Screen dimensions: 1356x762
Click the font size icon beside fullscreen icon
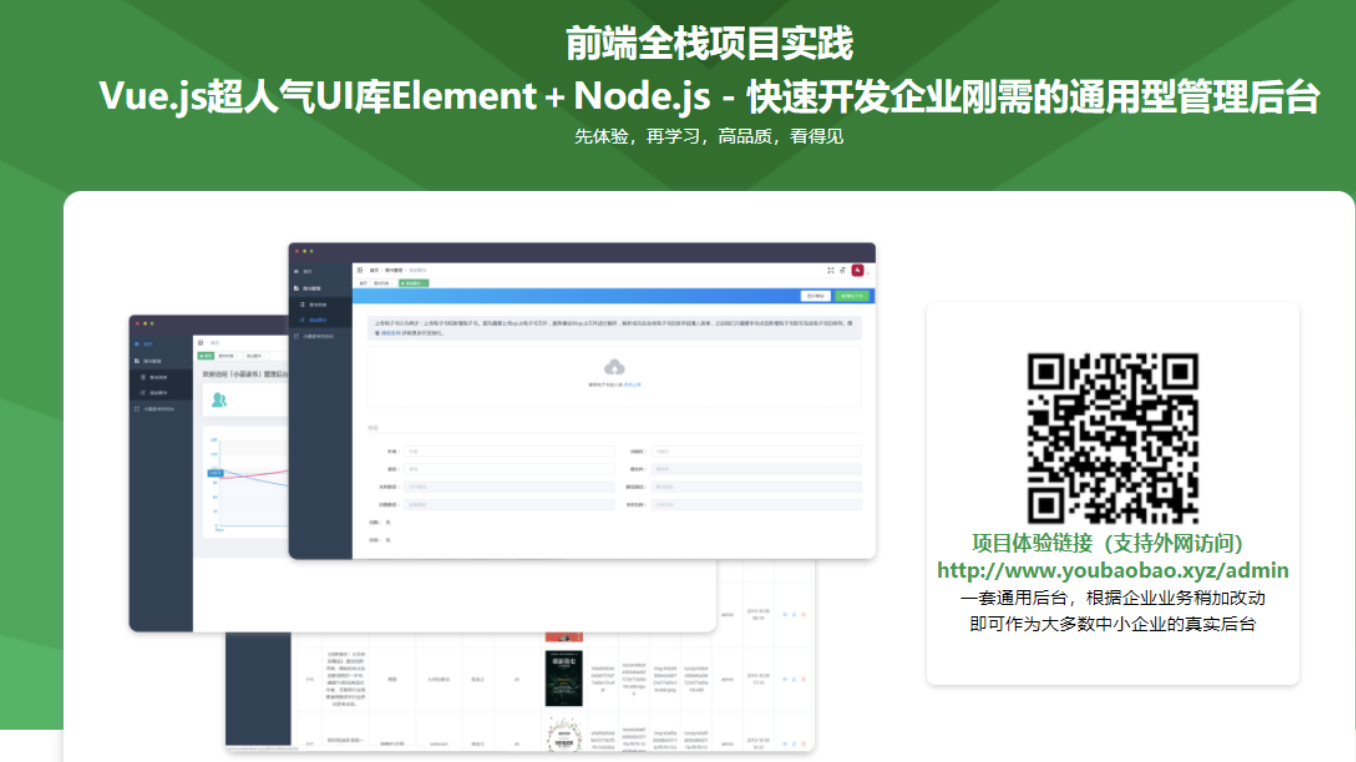pyautogui.click(x=843, y=270)
